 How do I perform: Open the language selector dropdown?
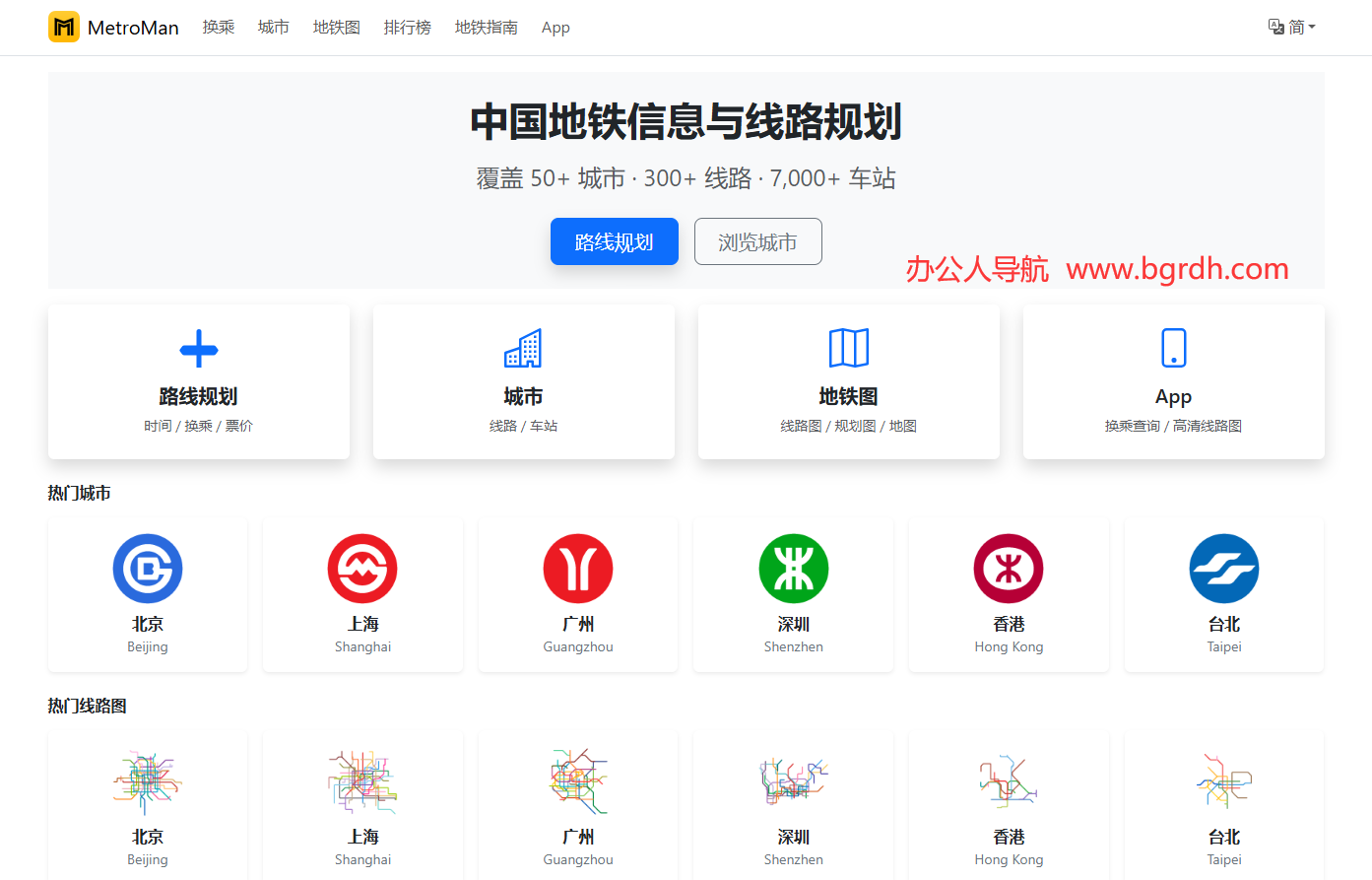click(1291, 27)
